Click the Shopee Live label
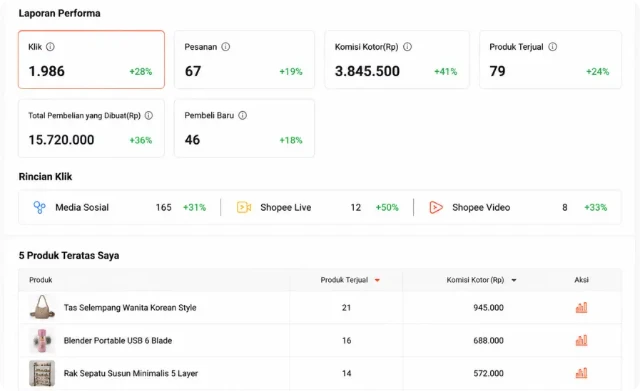The height and width of the screenshot is (391, 640). (x=286, y=207)
